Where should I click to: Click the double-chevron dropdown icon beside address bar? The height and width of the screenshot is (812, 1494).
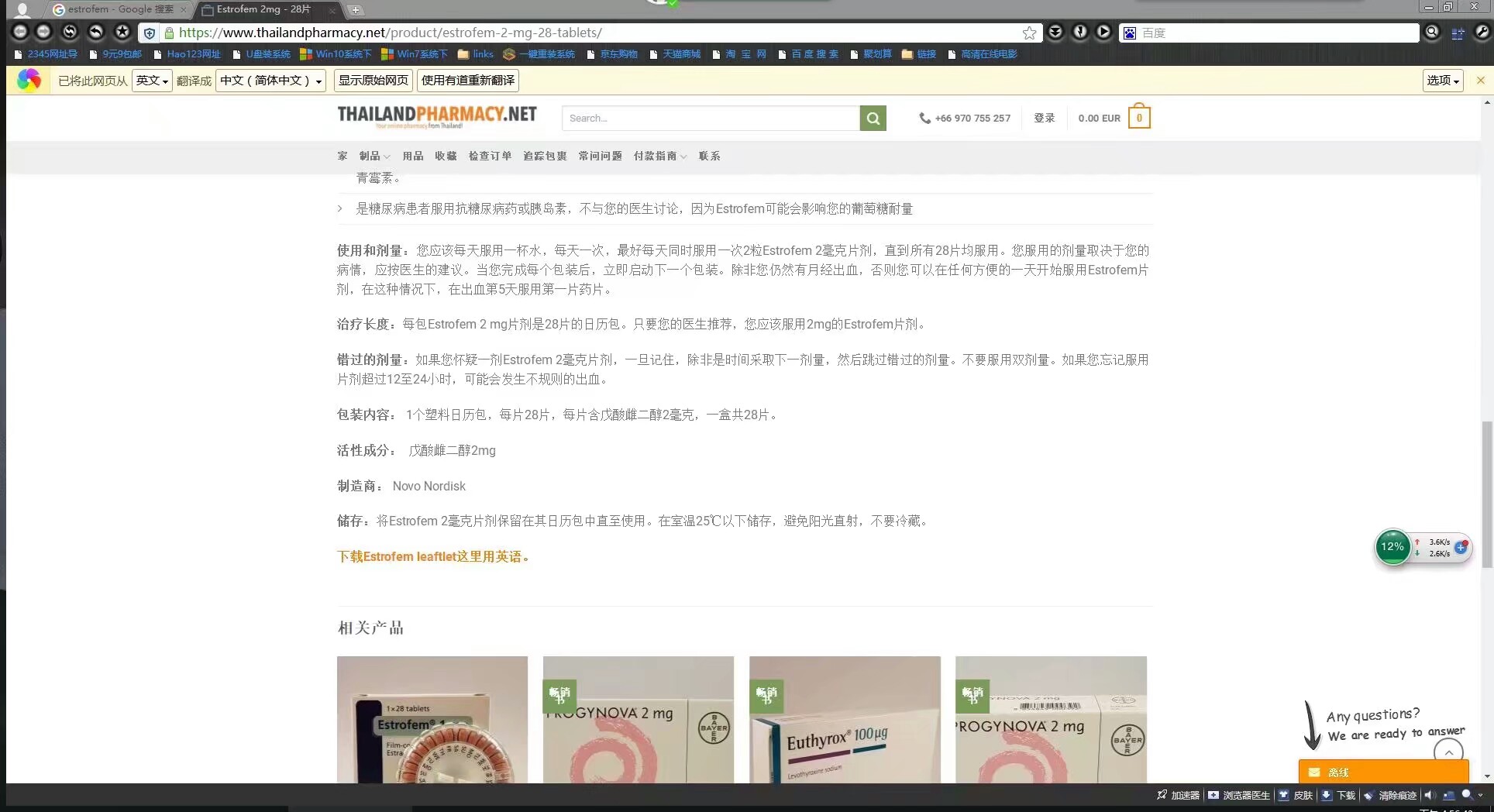click(x=1055, y=32)
